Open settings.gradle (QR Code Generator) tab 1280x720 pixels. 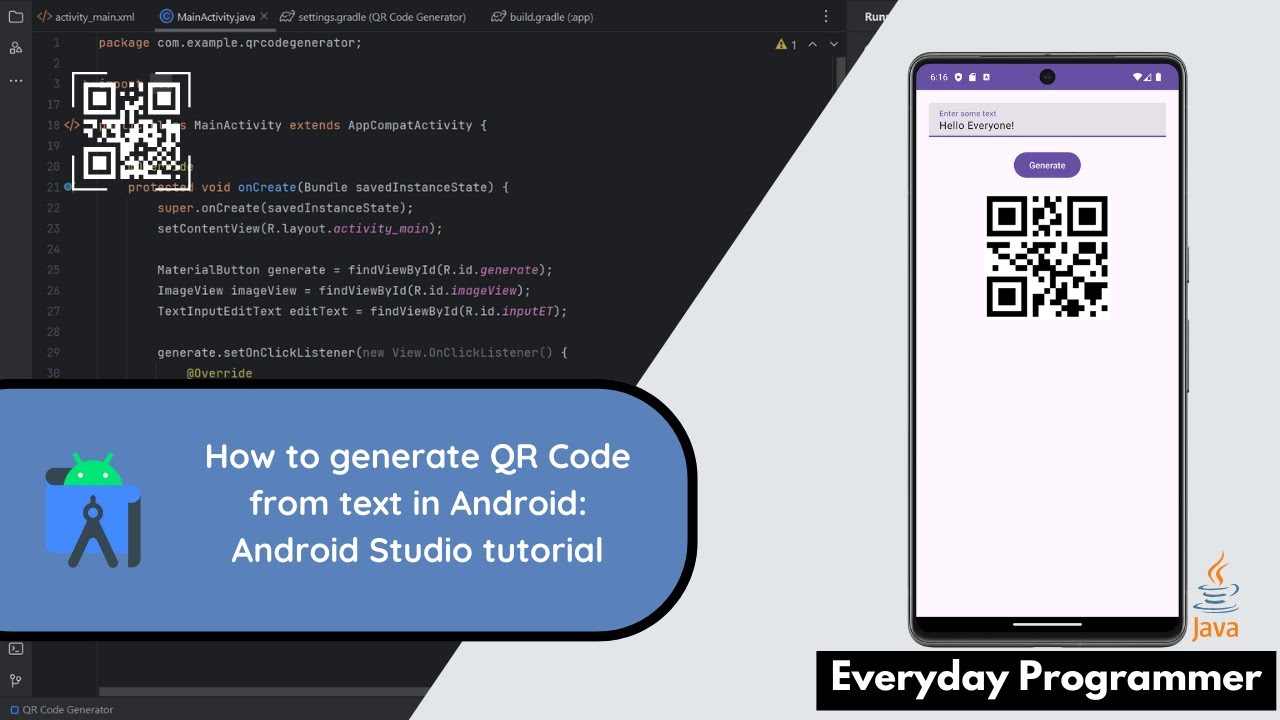click(x=373, y=17)
